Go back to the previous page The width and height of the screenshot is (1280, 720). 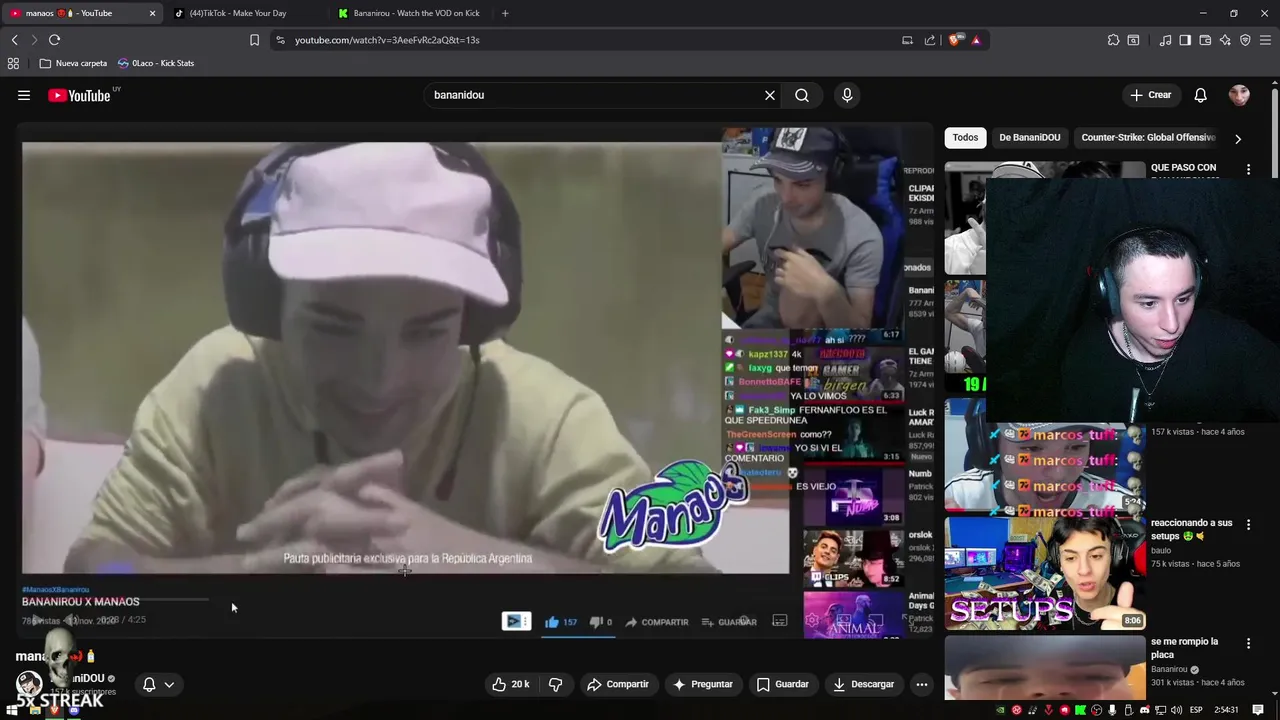(15, 40)
